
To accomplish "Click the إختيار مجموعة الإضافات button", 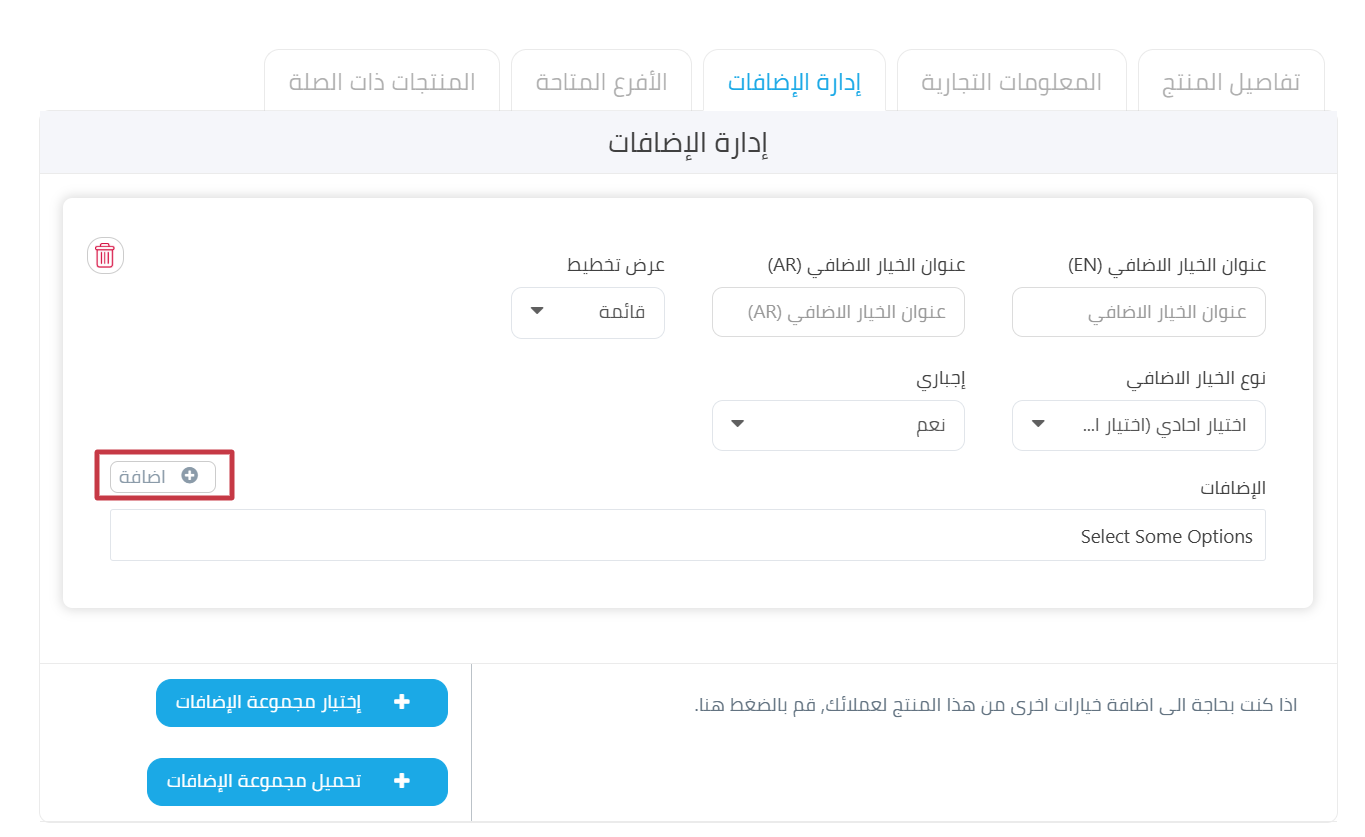I will 302,703.
